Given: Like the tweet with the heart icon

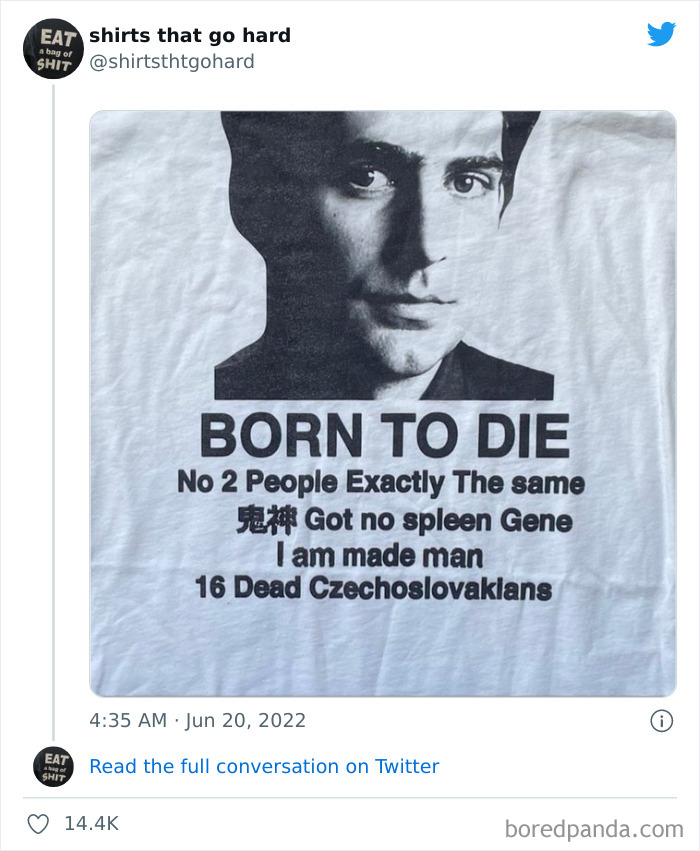Looking at the screenshot, I should [38, 823].
